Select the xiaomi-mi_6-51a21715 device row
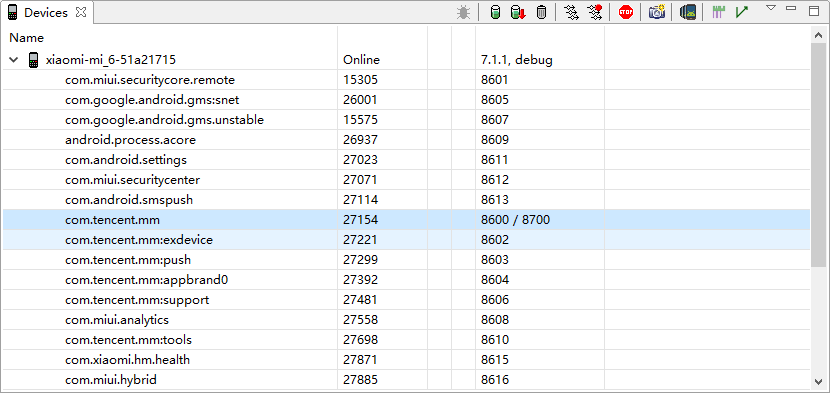This screenshot has width=830, height=393. pyautogui.click(x=406, y=60)
